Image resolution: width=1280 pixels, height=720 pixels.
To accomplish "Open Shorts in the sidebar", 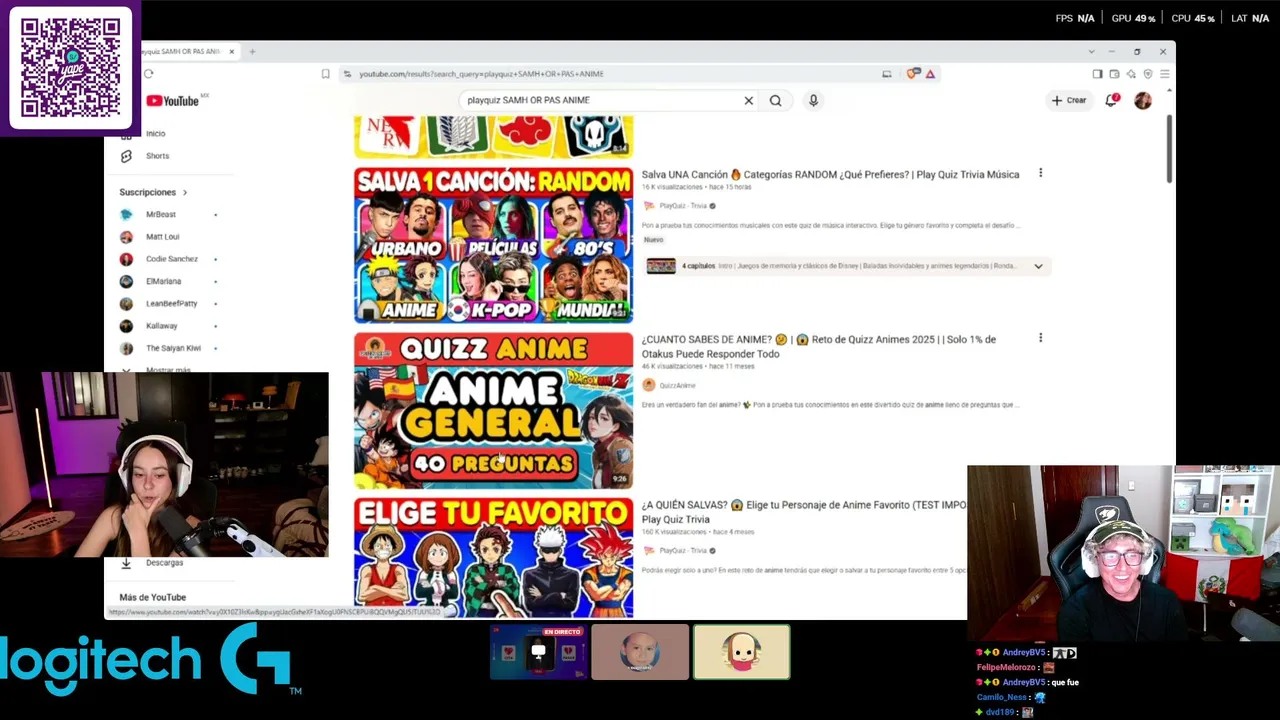I will [158, 156].
